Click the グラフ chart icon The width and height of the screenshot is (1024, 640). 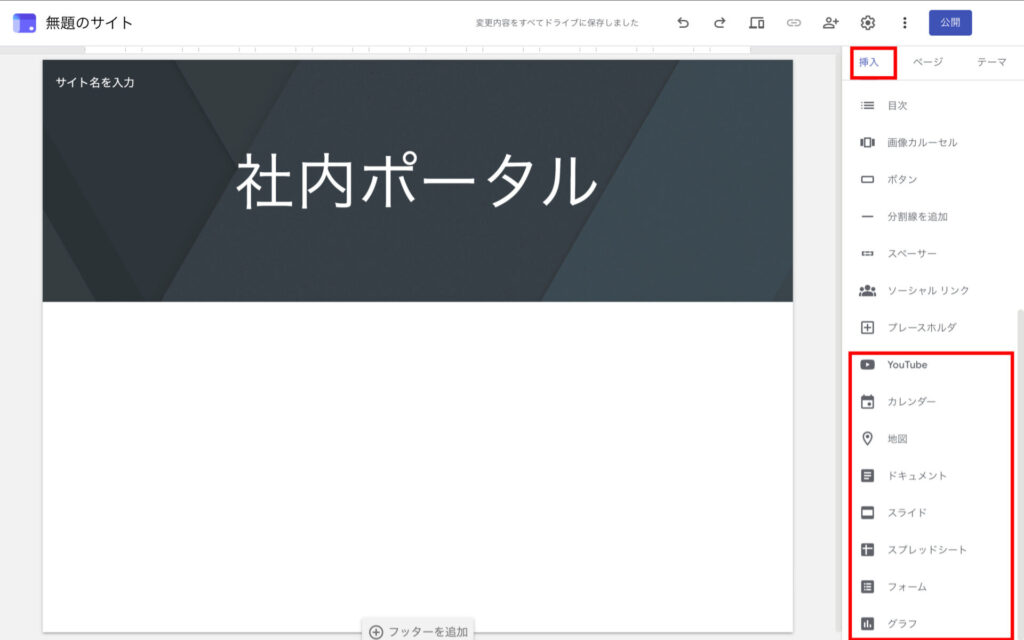point(867,624)
